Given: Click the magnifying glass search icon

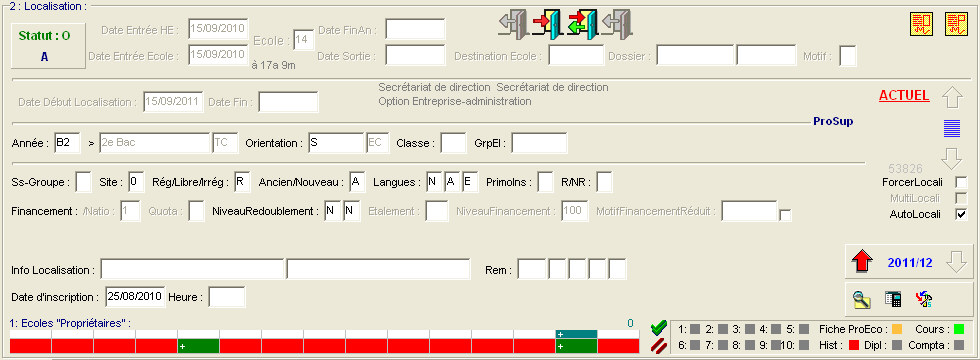Looking at the screenshot, I should point(862,299).
